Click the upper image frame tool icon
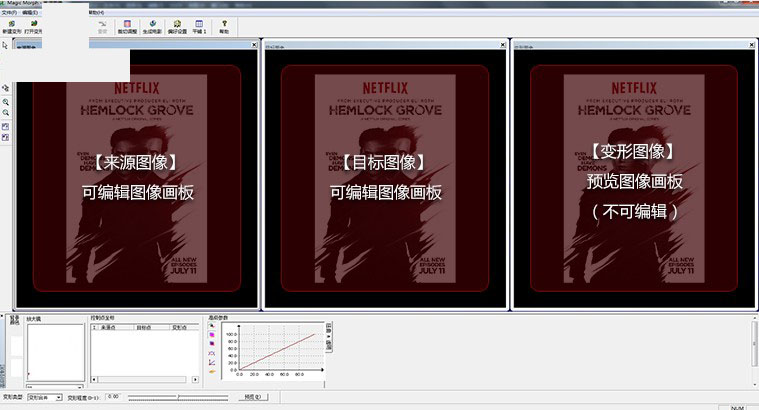759x410 pixels. click(x=5, y=126)
